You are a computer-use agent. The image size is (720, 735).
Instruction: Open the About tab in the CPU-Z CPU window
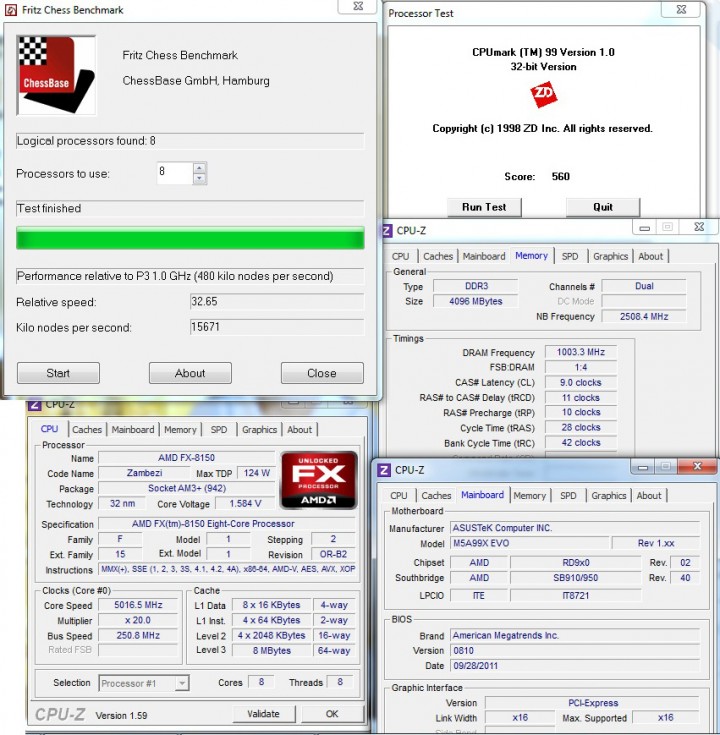(300, 429)
